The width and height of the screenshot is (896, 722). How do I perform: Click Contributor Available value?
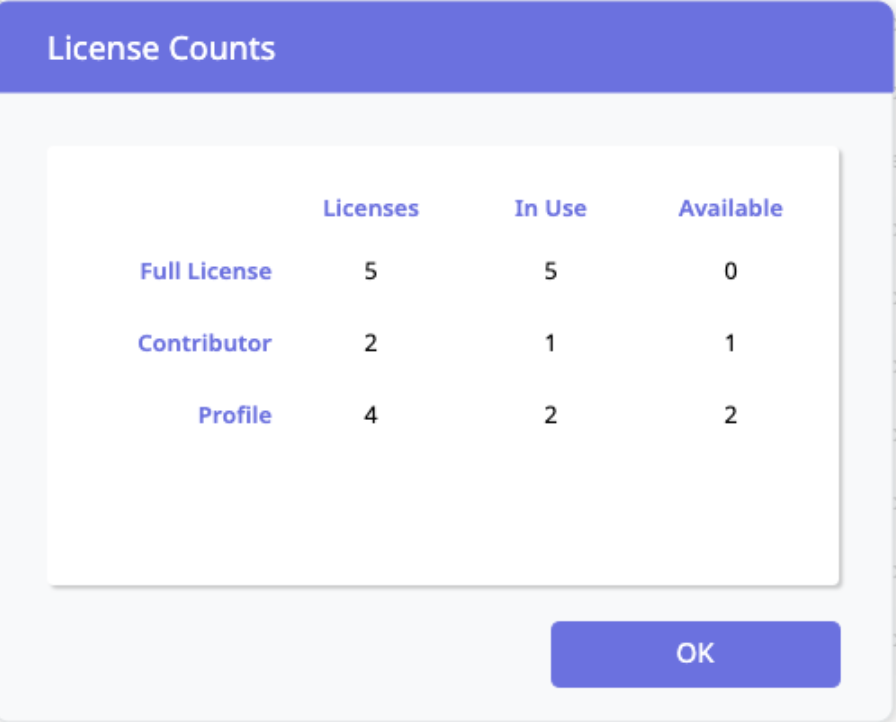pyautogui.click(x=730, y=343)
